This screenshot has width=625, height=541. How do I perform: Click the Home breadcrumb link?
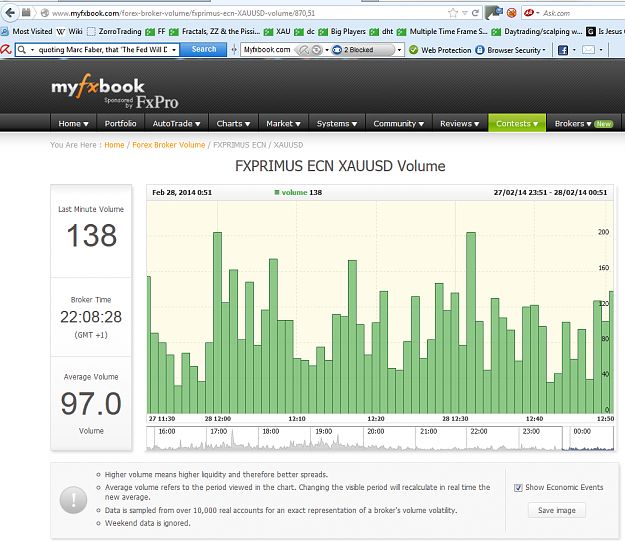pyautogui.click(x=114, y=145)
